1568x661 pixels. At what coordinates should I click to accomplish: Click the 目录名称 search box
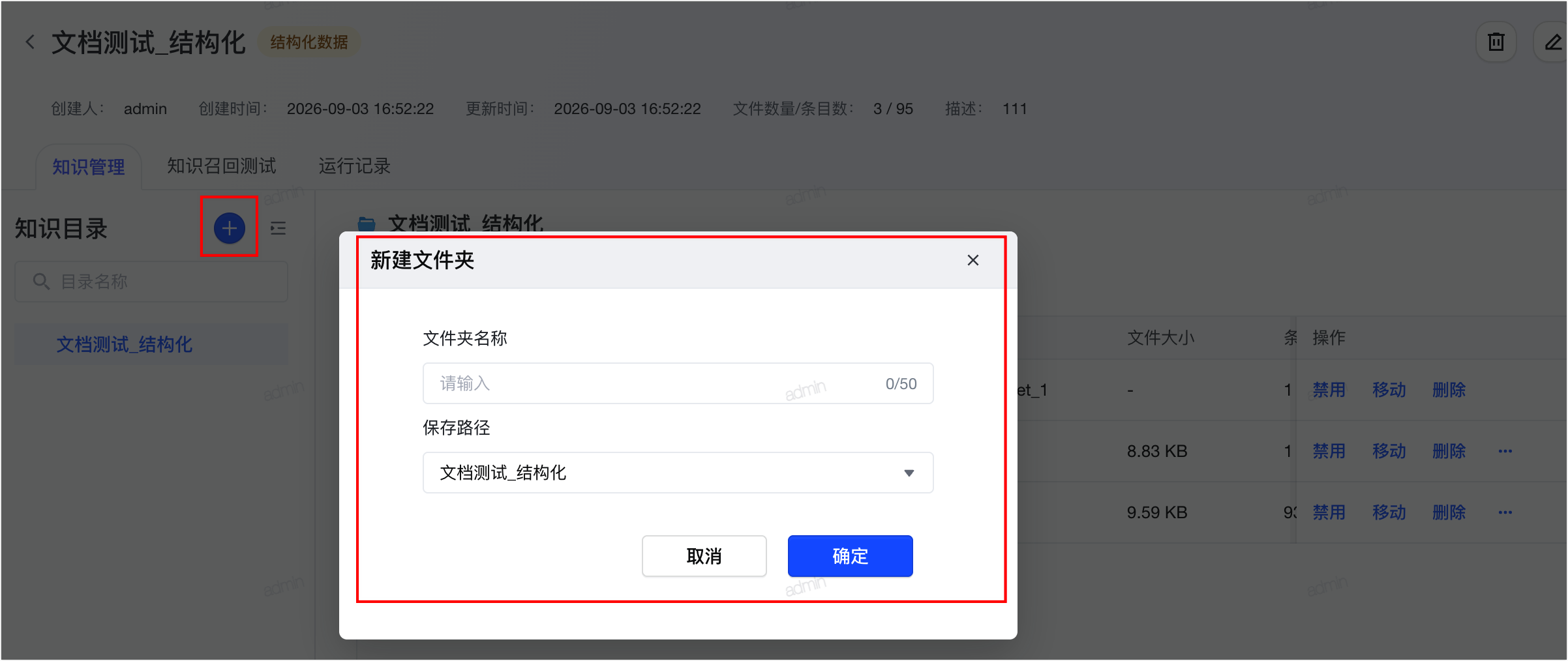point(151,282)
